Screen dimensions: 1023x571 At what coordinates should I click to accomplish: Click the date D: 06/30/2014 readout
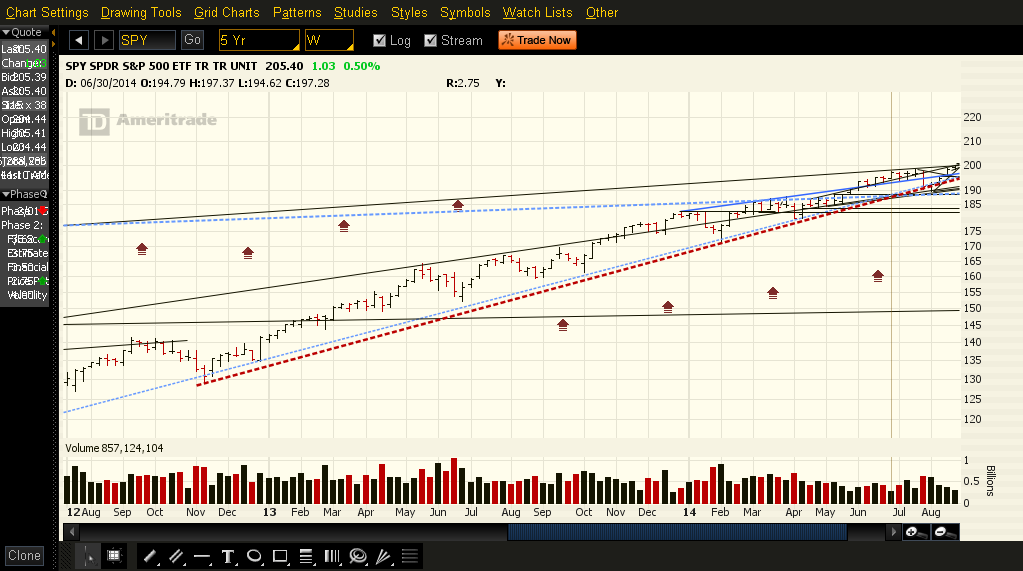point(100,84)
